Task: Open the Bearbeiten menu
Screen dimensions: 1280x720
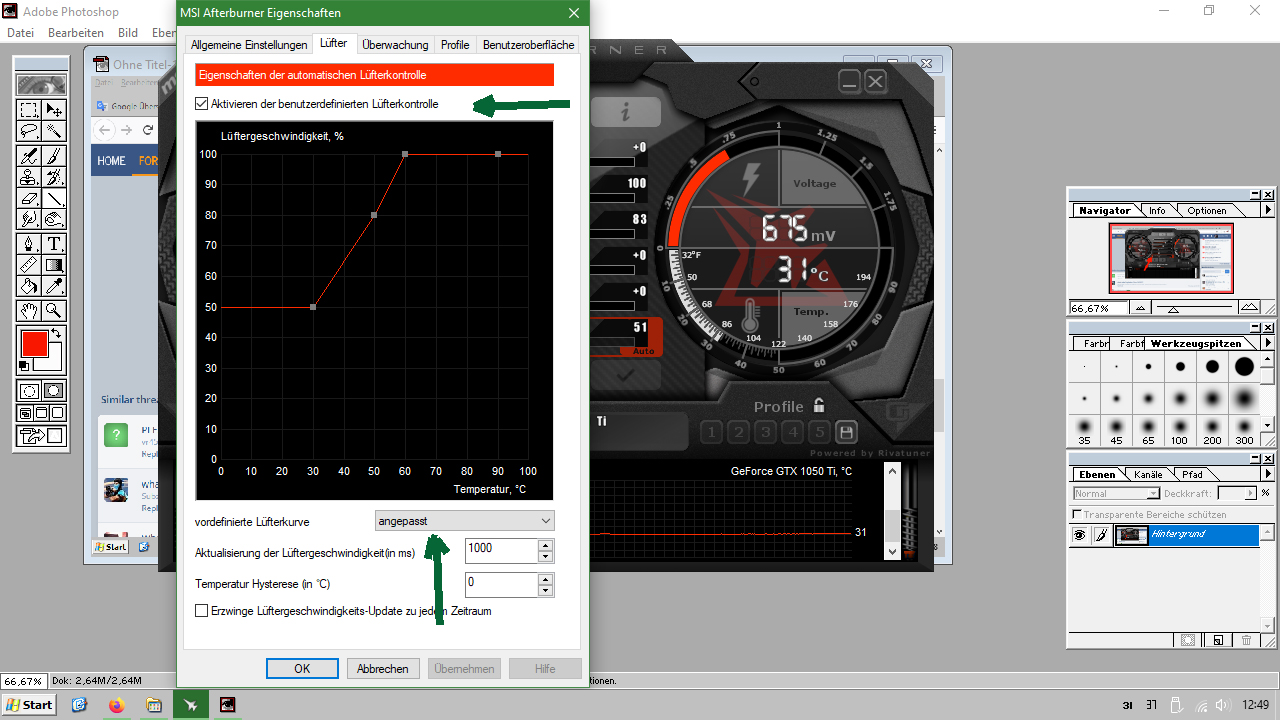Action: tap(75, 33)
